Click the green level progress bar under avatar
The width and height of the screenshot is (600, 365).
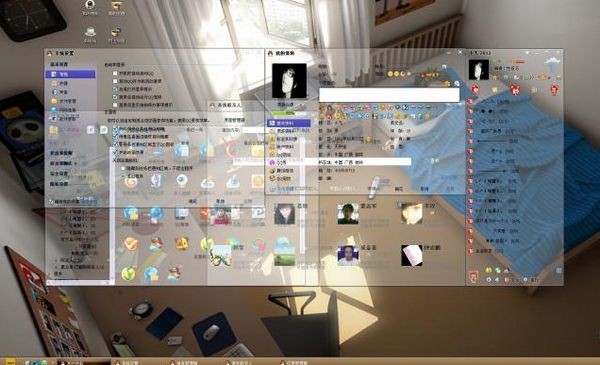[x=289, y=113]
